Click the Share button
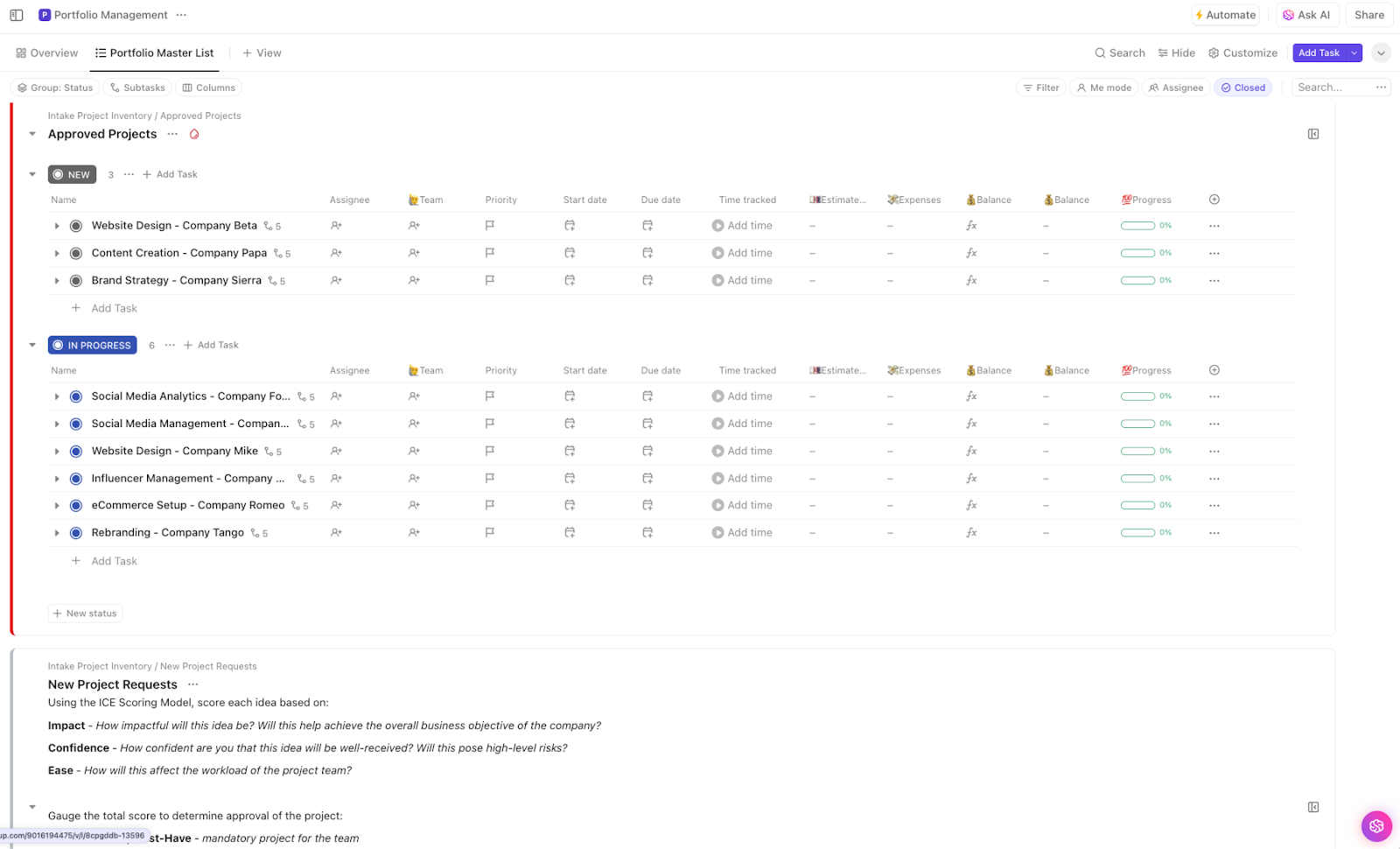The height and width of the screenshot is (849, 1400). tap(1369, 15)
